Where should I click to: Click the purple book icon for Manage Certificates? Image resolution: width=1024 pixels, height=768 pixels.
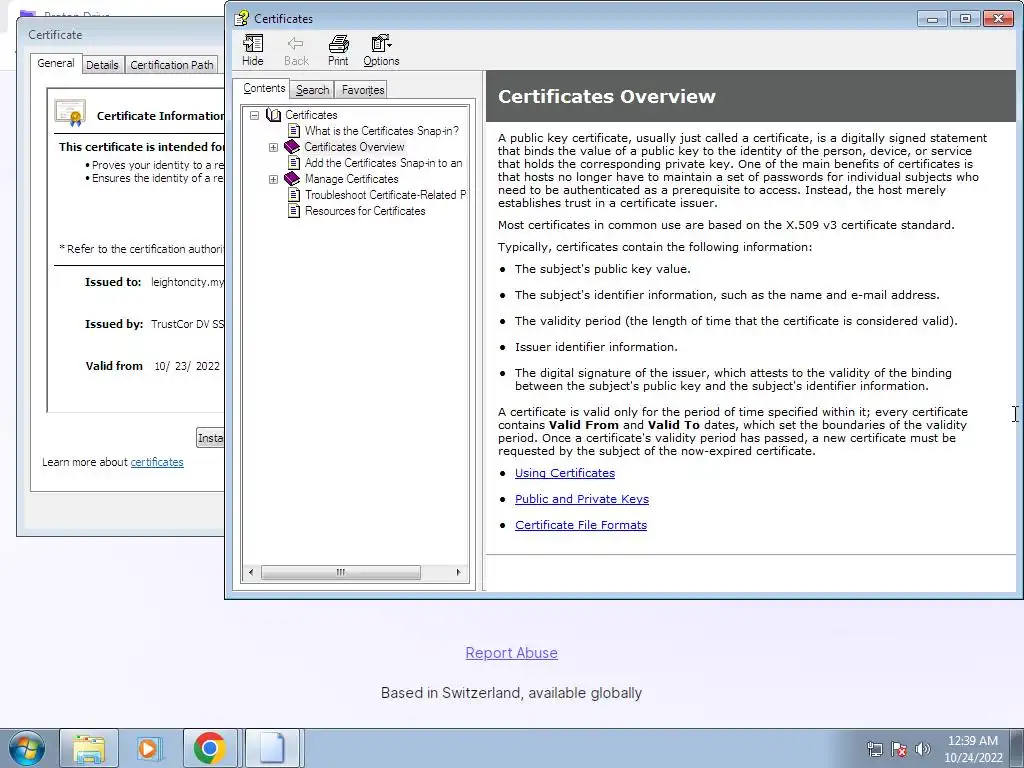tap(292, 179)
